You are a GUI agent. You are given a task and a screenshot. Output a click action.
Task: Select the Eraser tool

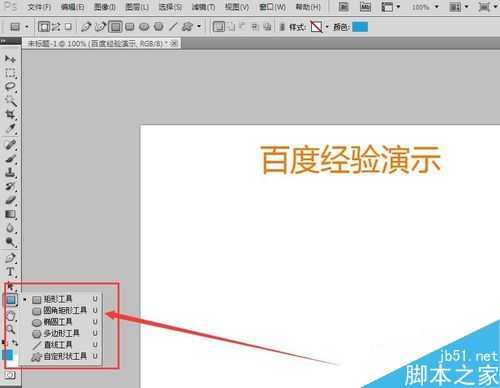10,200
